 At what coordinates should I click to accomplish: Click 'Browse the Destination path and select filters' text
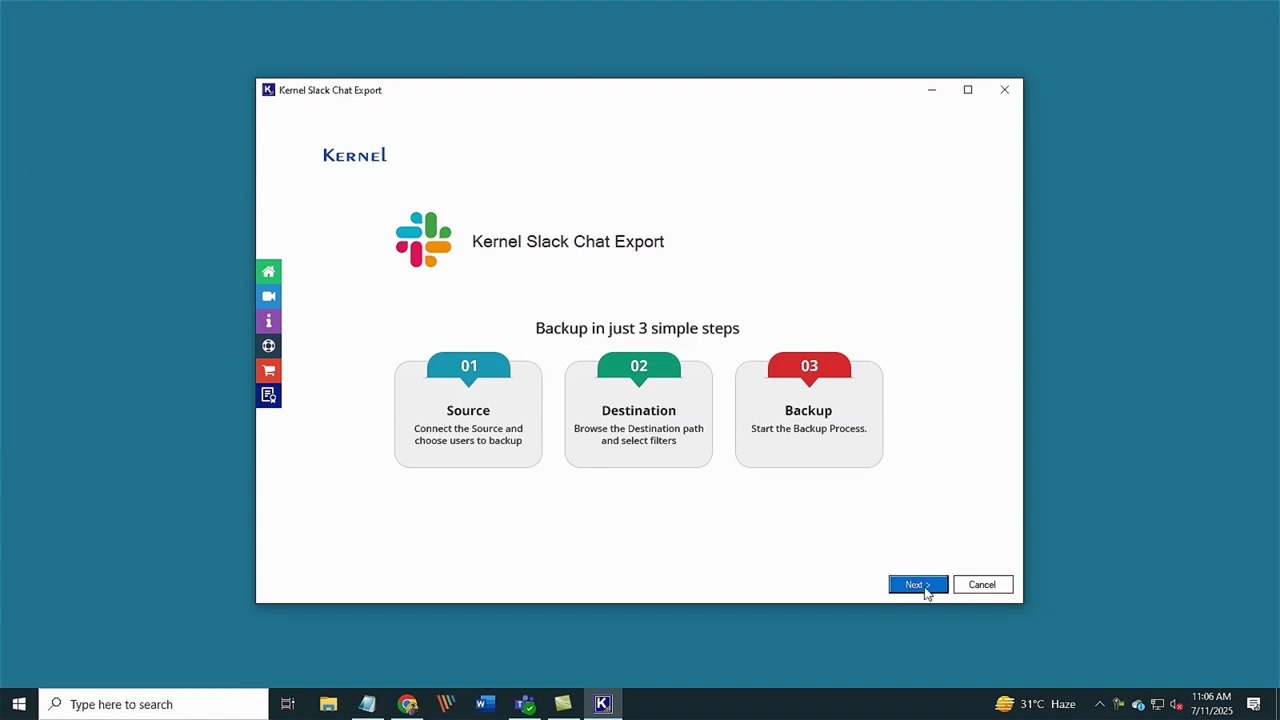pos(639,435)
